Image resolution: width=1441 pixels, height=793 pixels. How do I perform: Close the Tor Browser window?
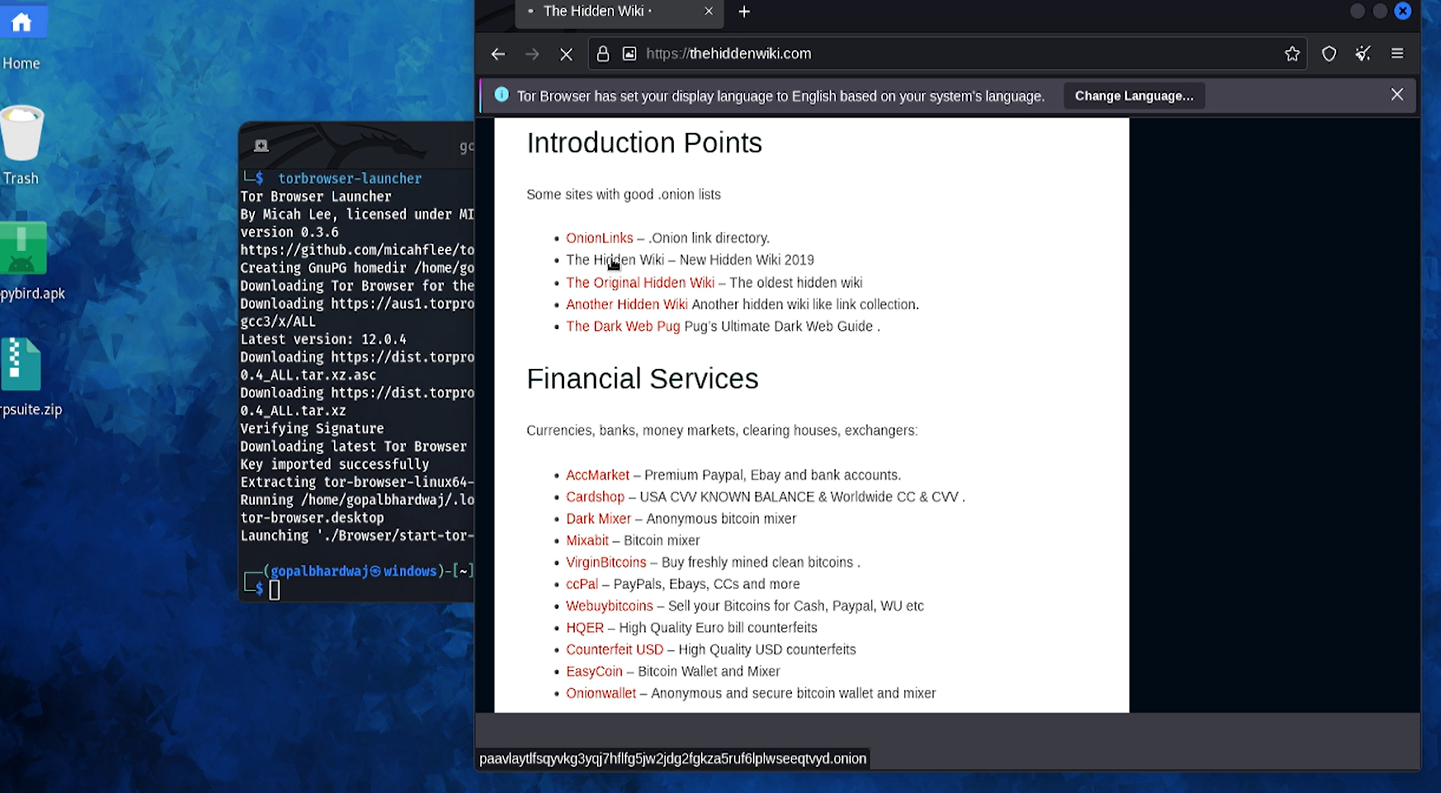tap(1403, 11)
